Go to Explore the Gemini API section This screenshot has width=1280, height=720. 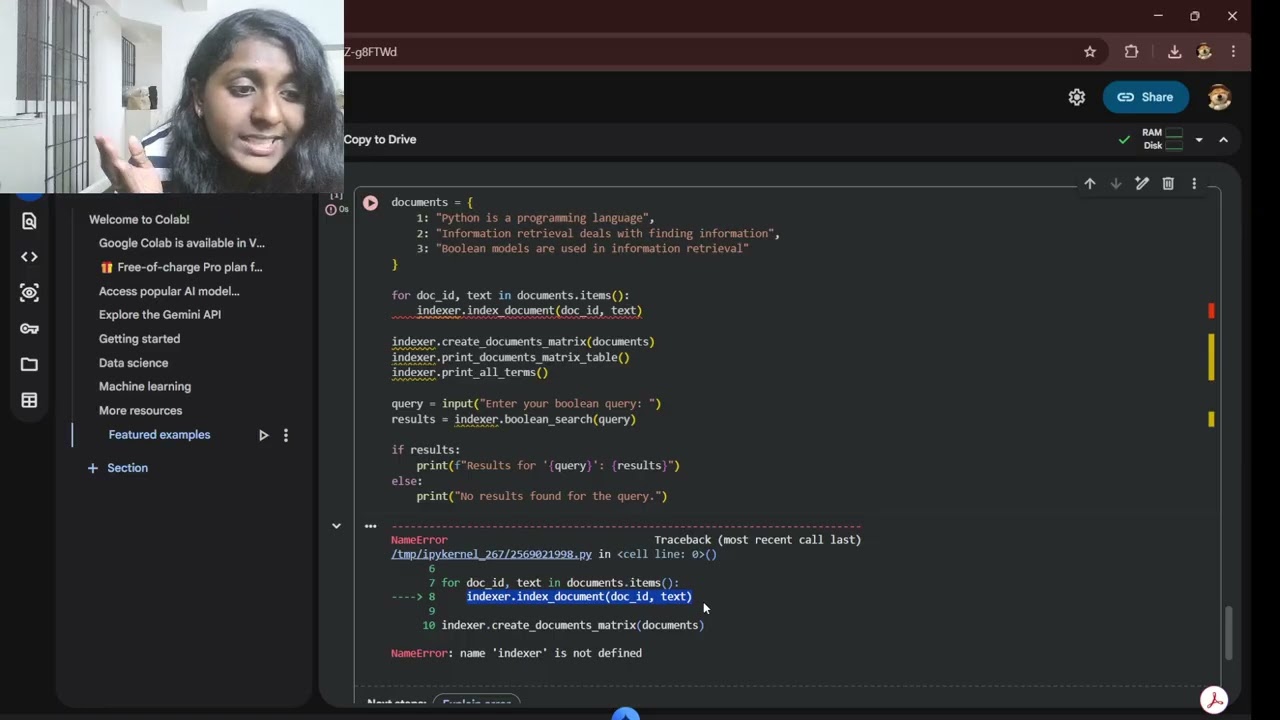pos(160,314)
